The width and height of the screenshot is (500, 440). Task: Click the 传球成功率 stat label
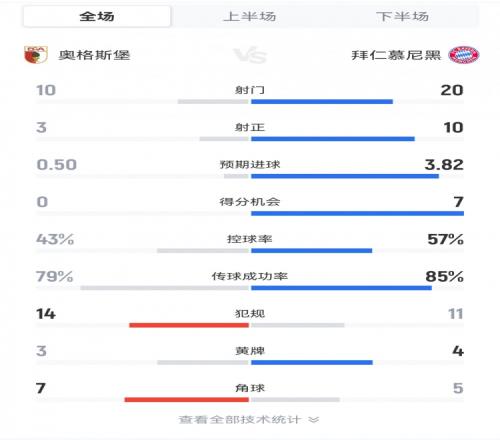click(x=250, y=276)
